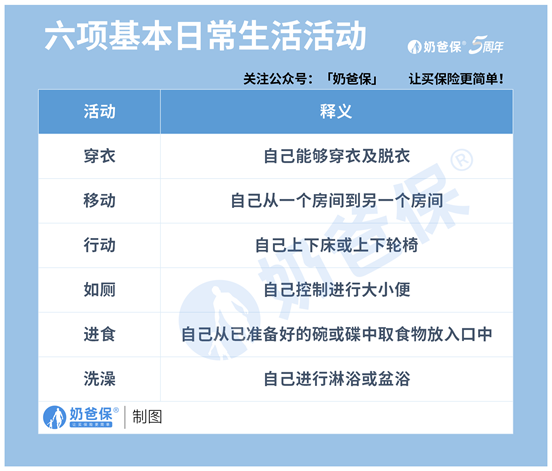Click the 移动 activity cell
Screen dimensions: 552x471
pyautogui.click(x=99, y=201)
